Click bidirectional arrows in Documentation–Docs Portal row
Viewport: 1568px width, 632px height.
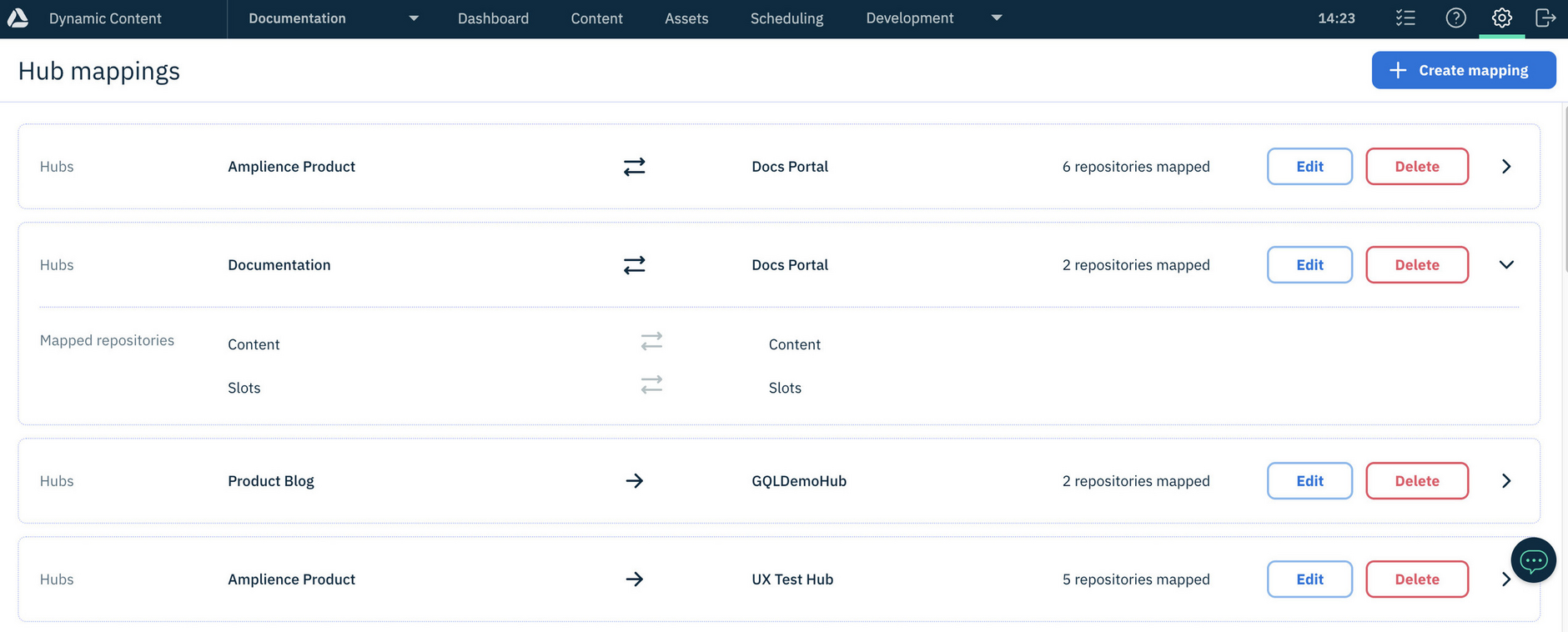(634, 265)
